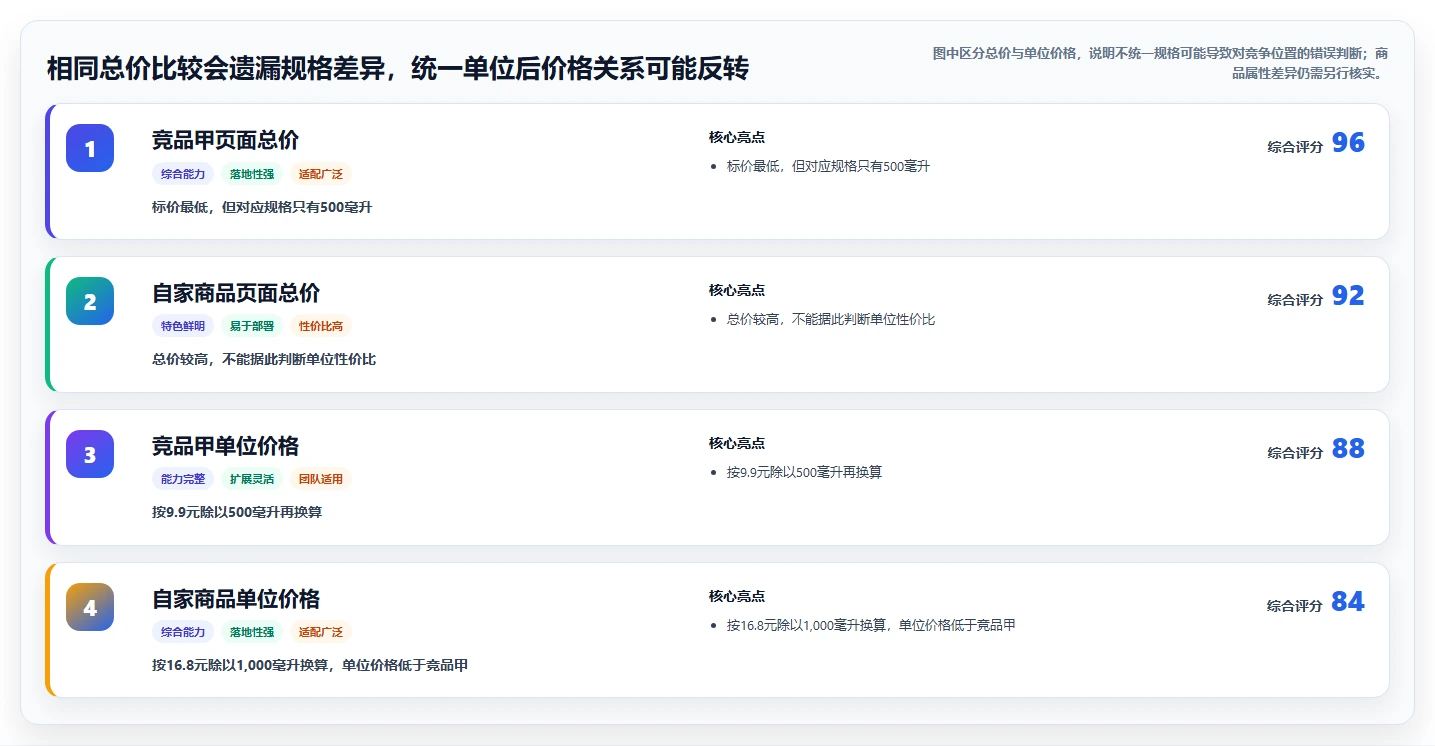Click bullet point 总价较高，不能据此判断单位性价比
The height and width of the screenshot is (746, 1435).
(831, 319)
